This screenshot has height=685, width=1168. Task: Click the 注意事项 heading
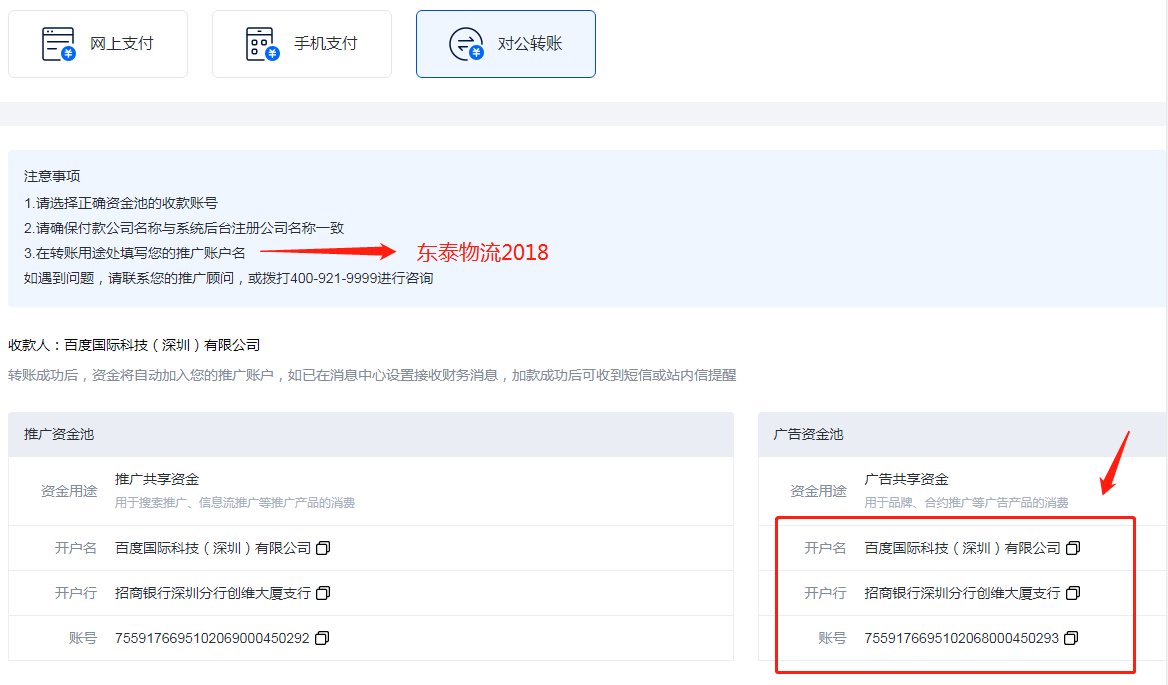coord(52,176)
